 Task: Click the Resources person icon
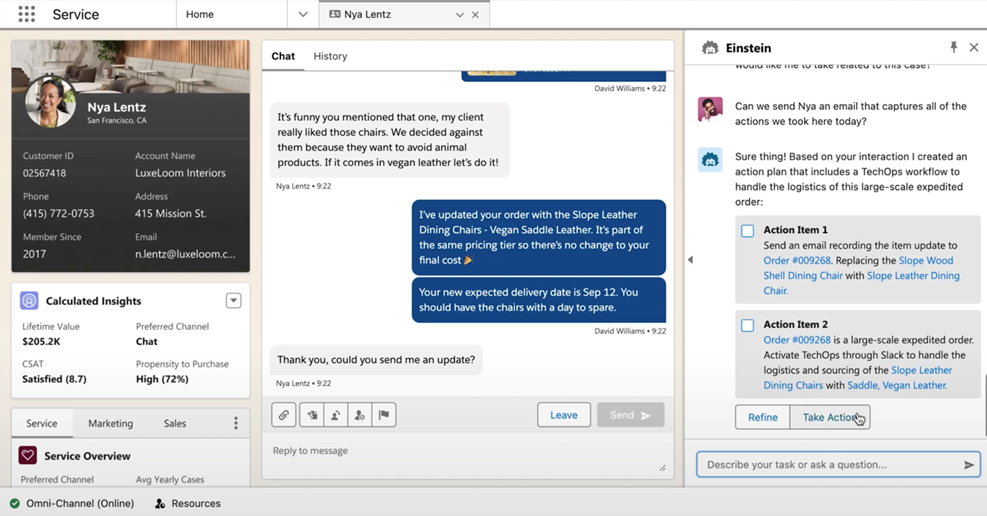coord(160,503)
